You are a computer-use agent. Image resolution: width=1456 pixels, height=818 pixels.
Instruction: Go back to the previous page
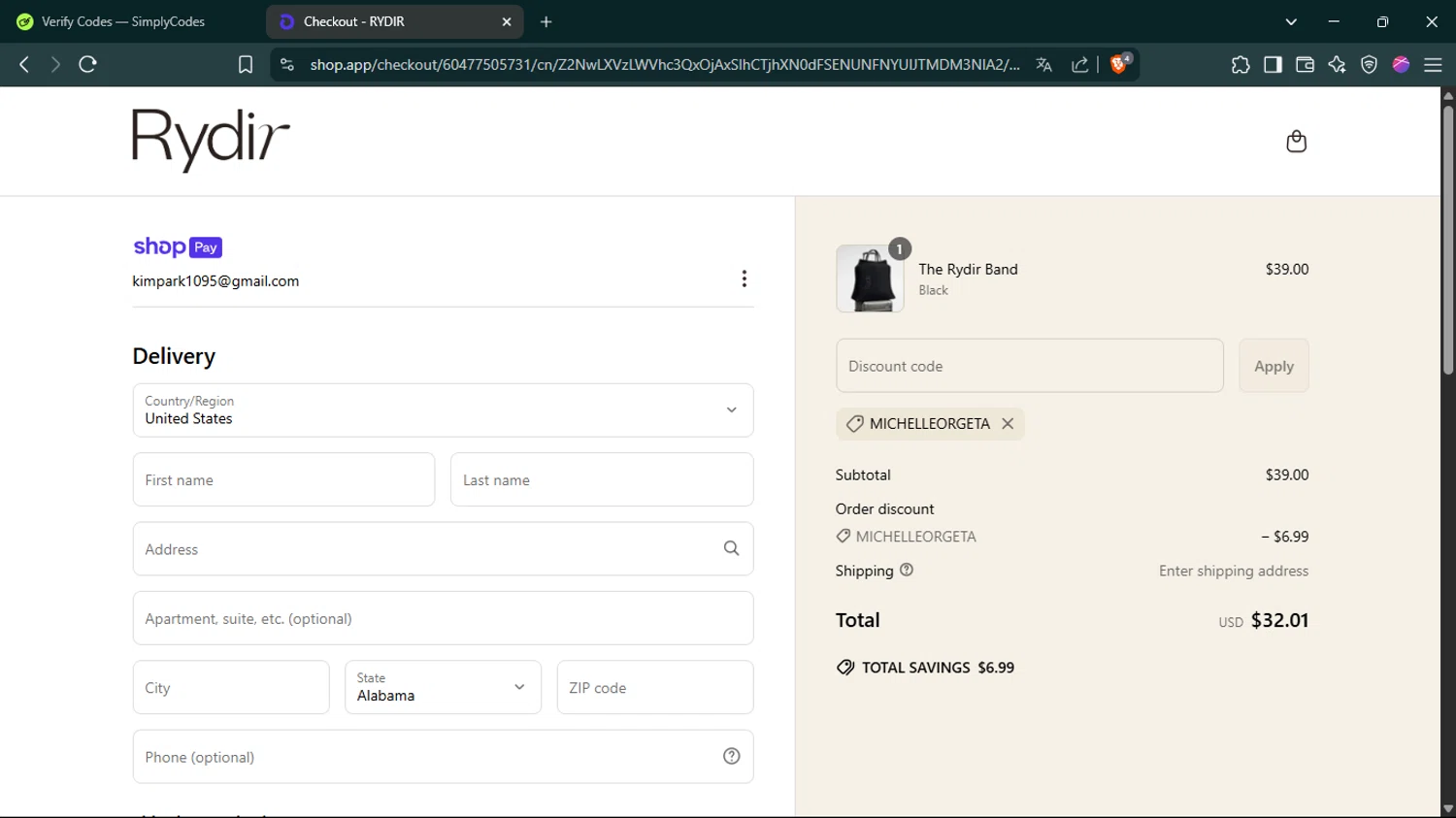(24, 64)
